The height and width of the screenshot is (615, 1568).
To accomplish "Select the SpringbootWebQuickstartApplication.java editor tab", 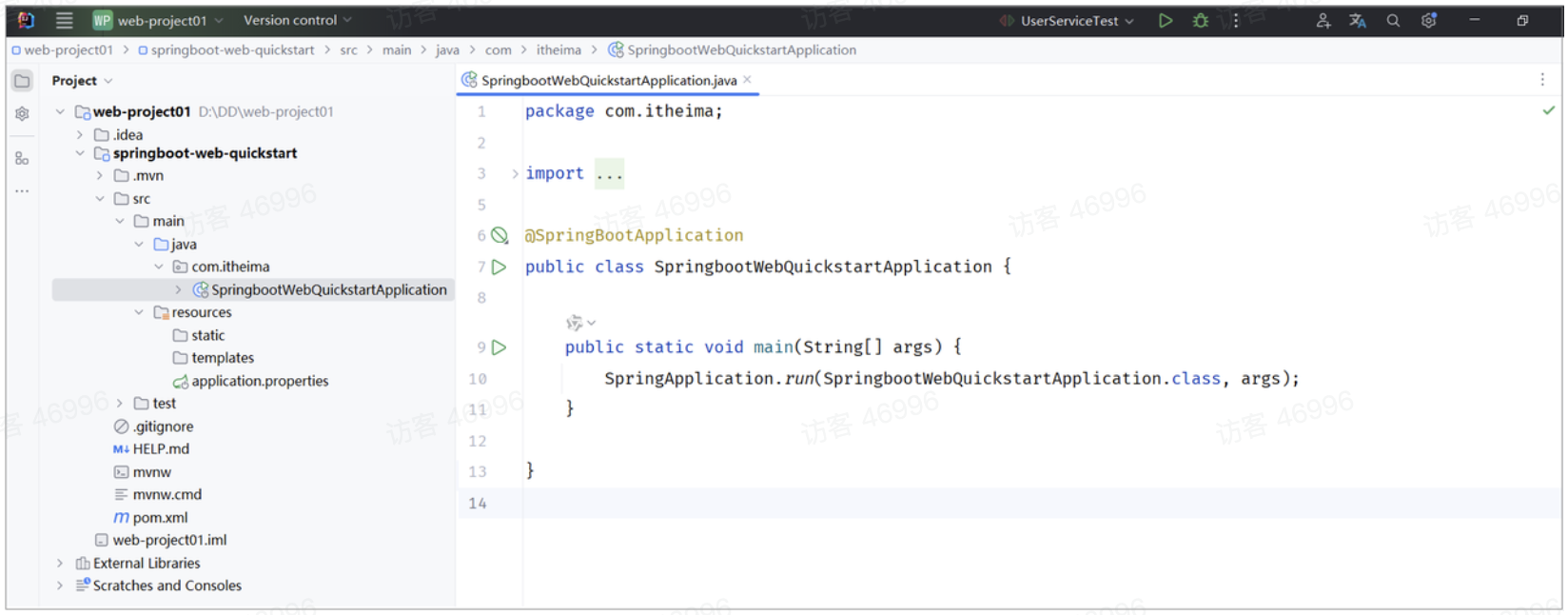I will click(x=608, y=80).
